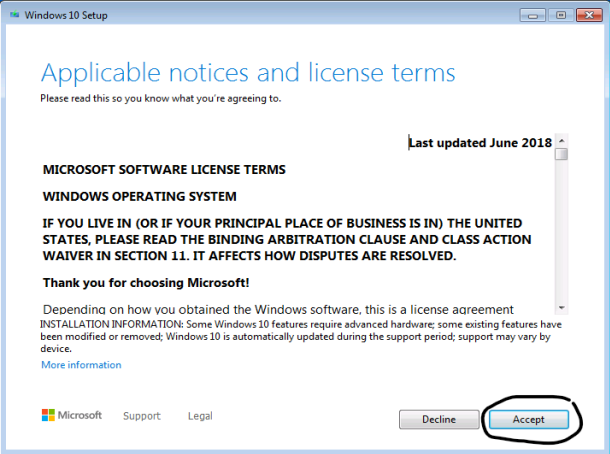
Task: Open the Legal link
Action: pyautogui.click(x=200, y=416)
